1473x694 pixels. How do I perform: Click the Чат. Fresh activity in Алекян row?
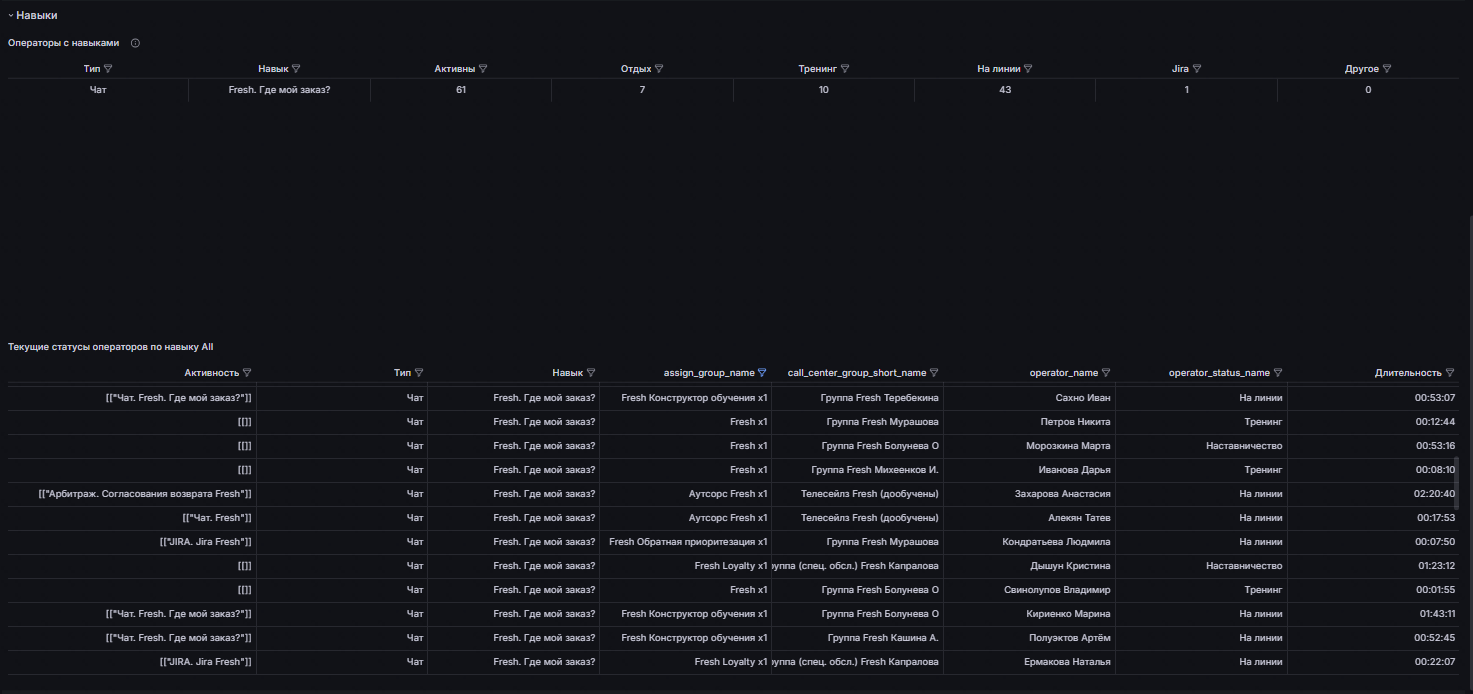pyautogui.click(x=217, y=518)
